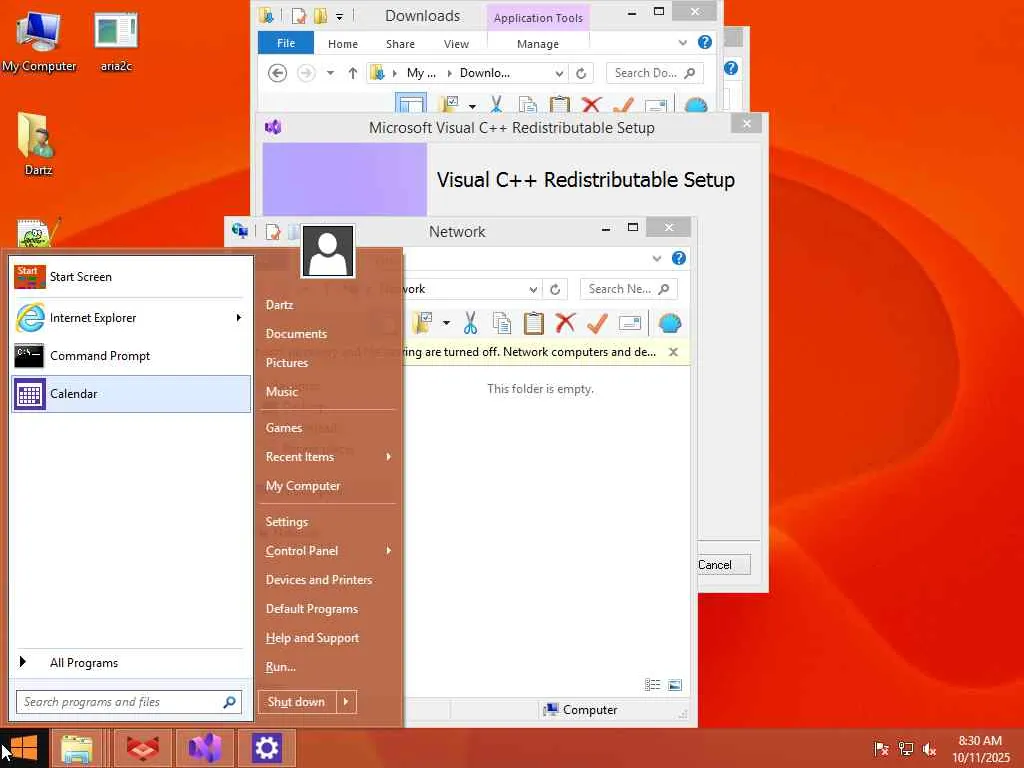1024x768 pixels.
Task: Launch Internet Explorer from start menu
Action: 124,318
